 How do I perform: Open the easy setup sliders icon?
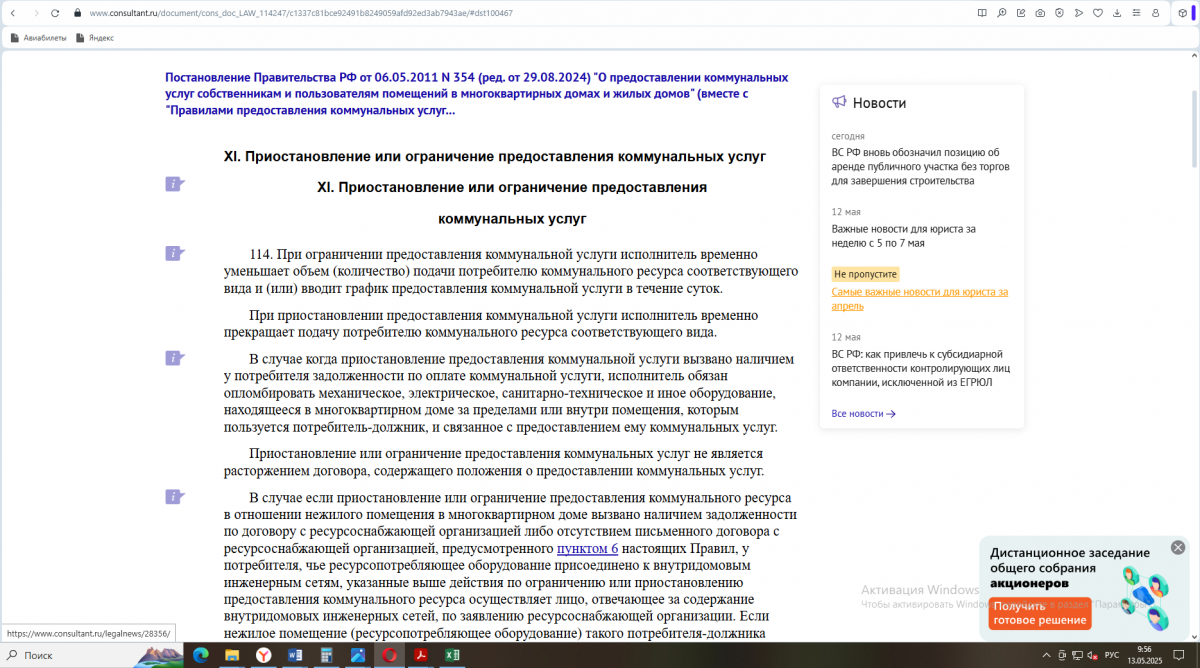pos(1135,13)
